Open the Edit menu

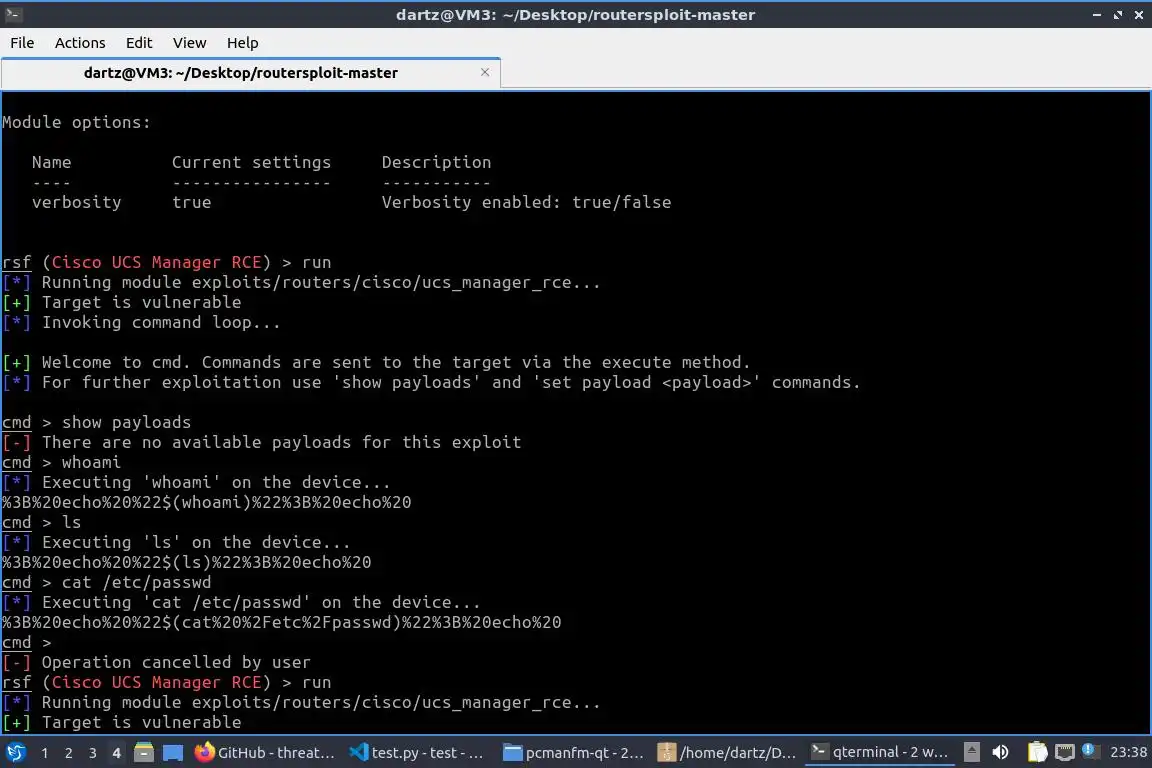pos(139,43)
